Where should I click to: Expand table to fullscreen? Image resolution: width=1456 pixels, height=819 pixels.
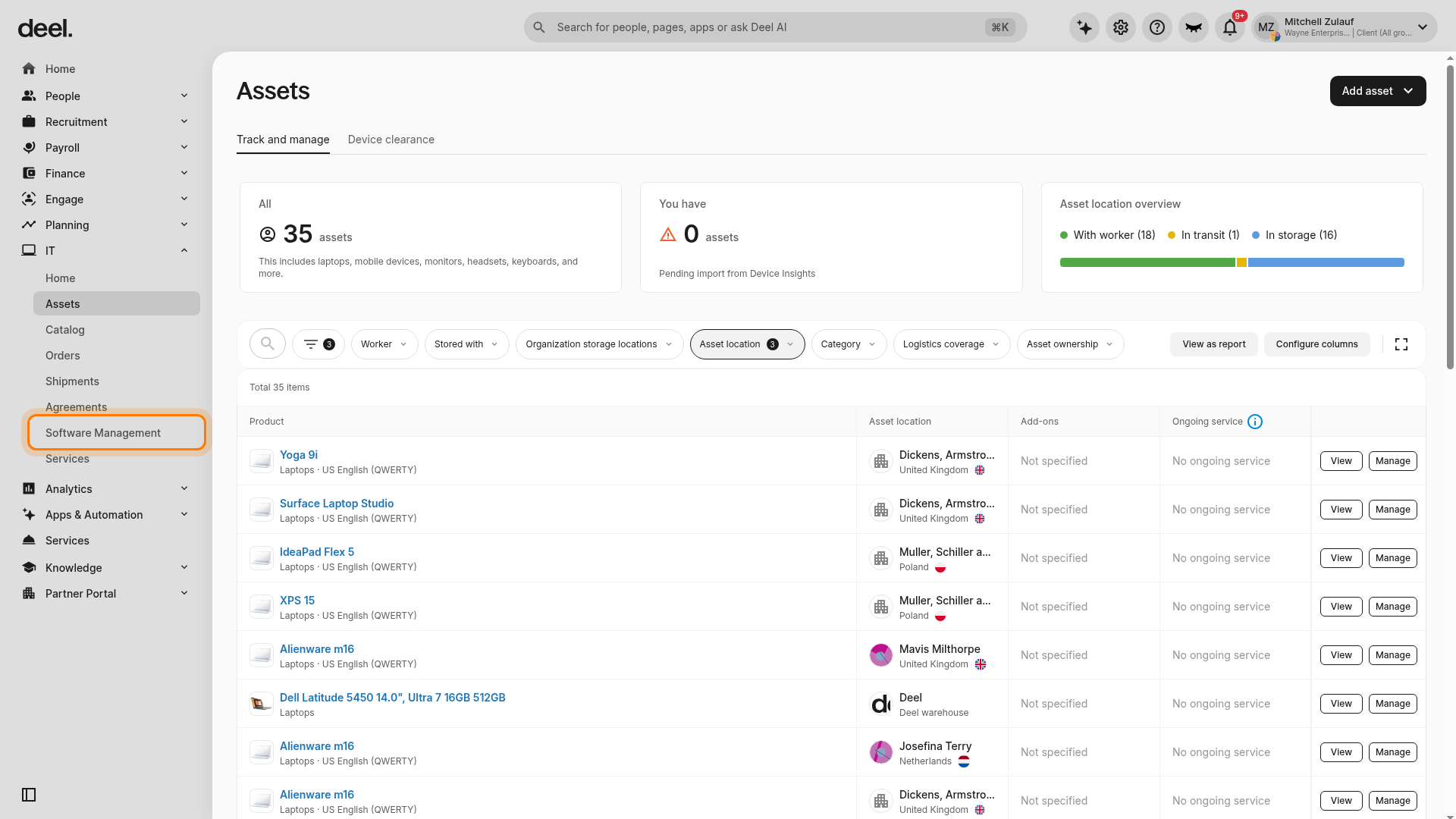pyautogui.click(x=1401, y=344)
